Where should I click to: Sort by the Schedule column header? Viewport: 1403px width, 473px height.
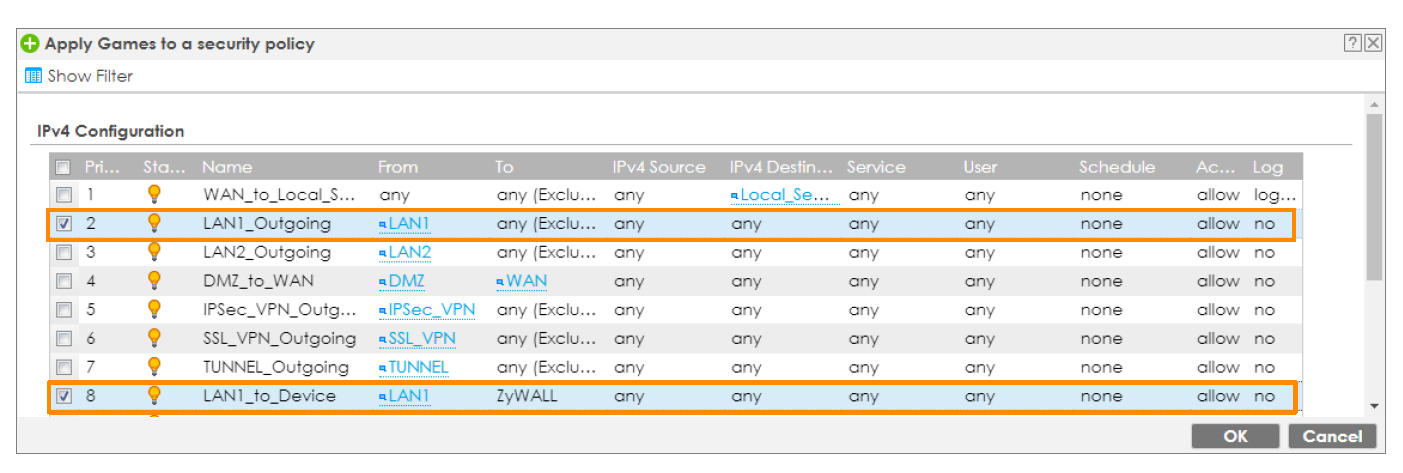click(x=1116, y=167)
